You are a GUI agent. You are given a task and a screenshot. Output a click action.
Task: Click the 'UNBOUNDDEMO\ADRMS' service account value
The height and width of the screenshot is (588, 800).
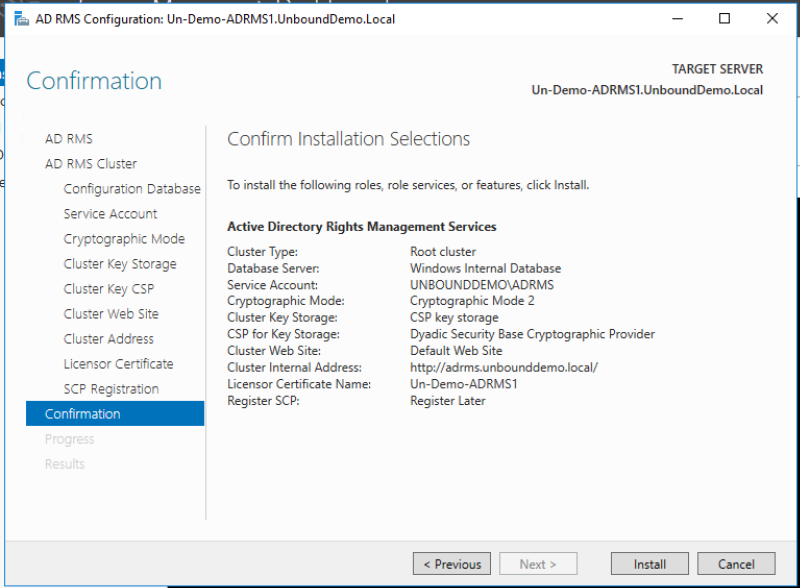[482, 285]
